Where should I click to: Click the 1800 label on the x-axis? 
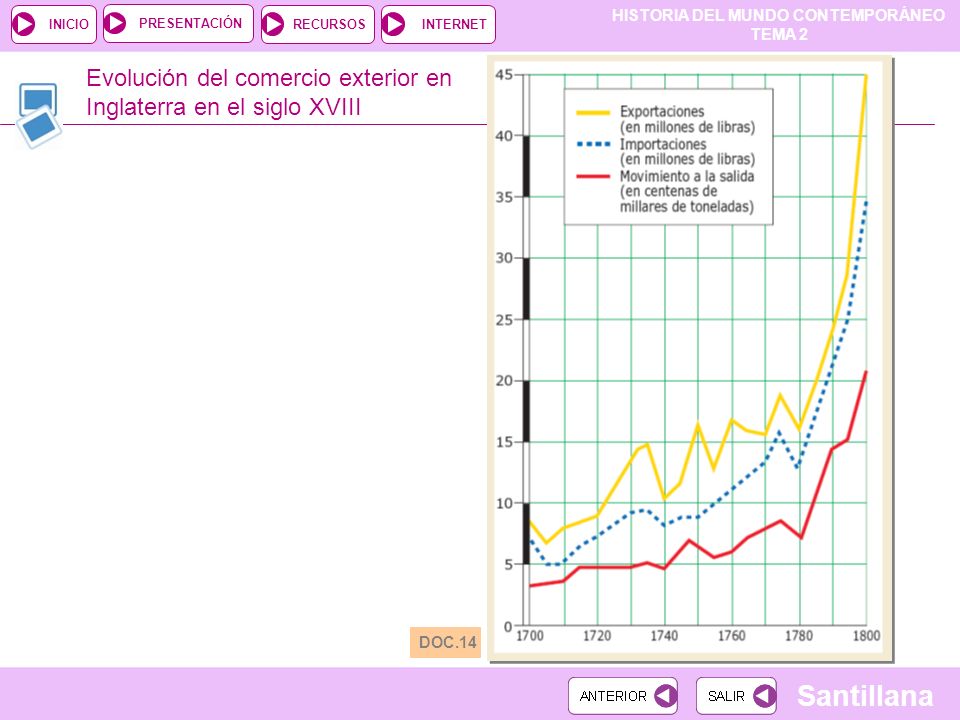pos(866,636)
